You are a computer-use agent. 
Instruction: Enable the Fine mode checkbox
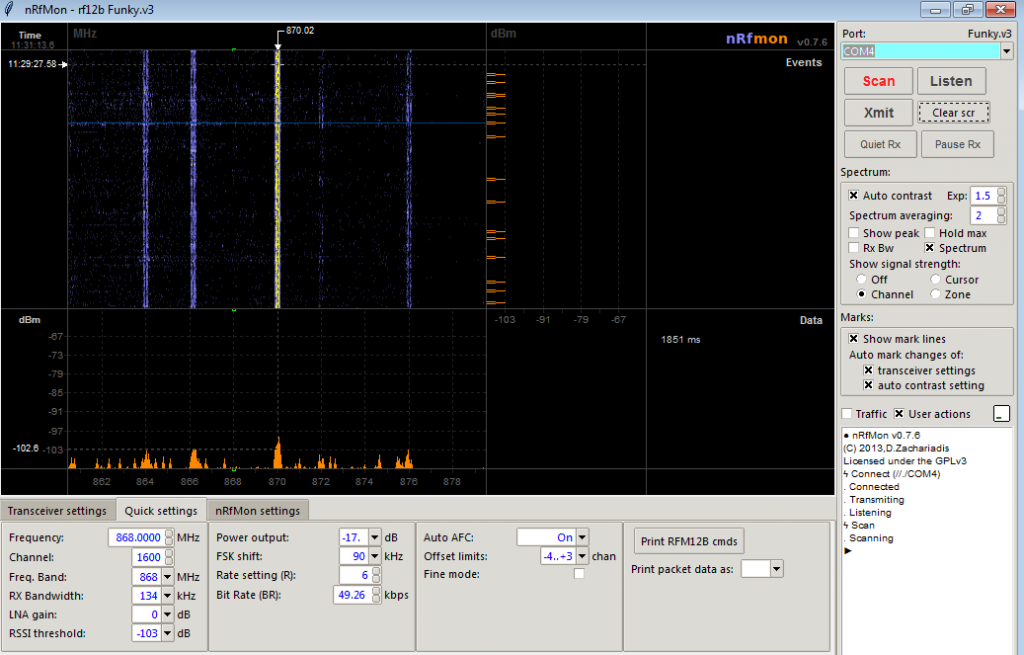point(579,574)
